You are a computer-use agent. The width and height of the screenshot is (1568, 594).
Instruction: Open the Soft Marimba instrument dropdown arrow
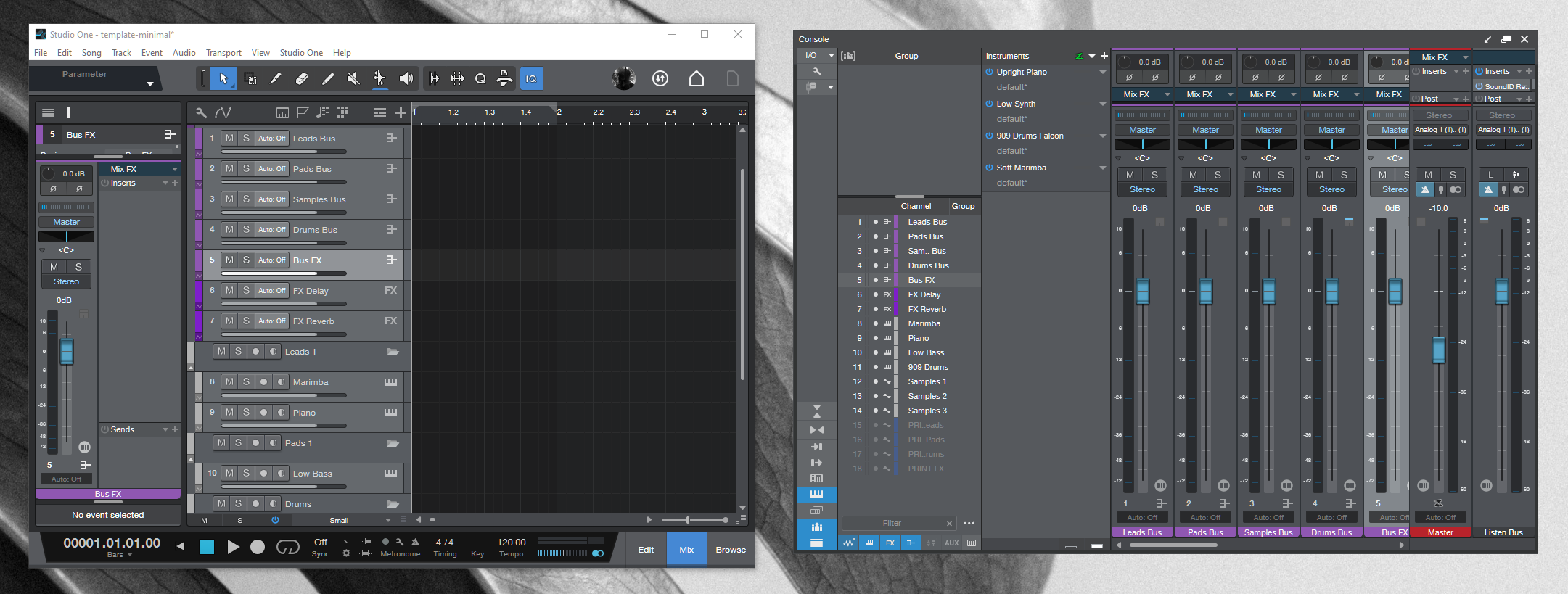point(1102,168)
